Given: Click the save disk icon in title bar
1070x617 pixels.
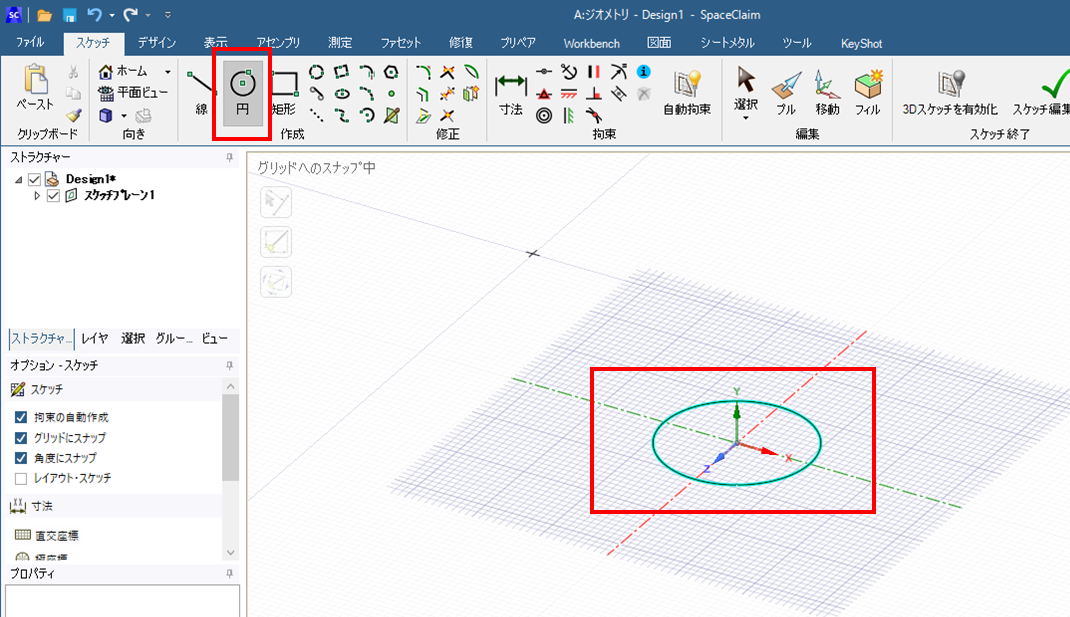Looking at the screenshot, I should [x=70, y=14].
